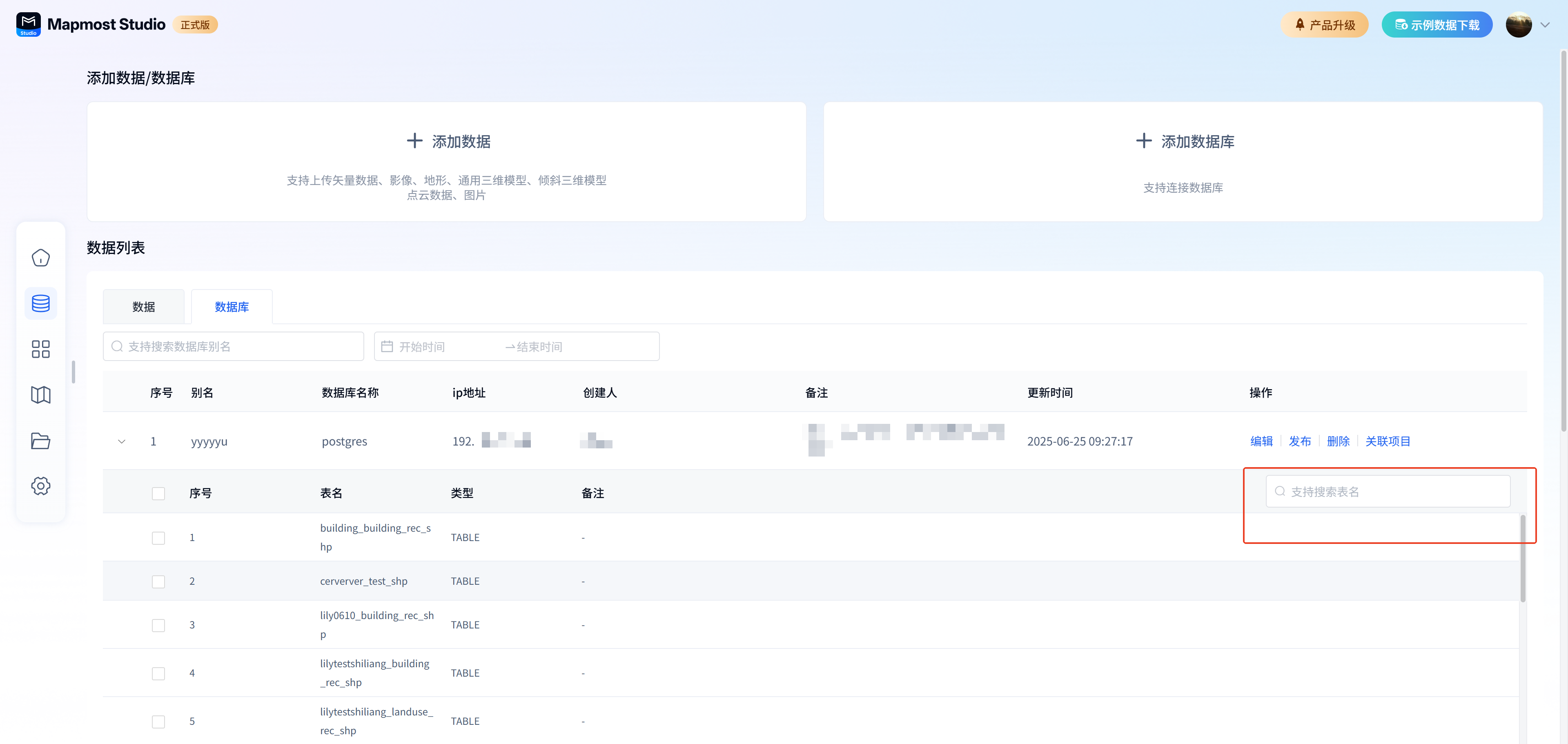The height and width of the screenshot is (744, 1568).
Task: Collapse the yyyyyu database row
Action: click(x=122, y=441)
